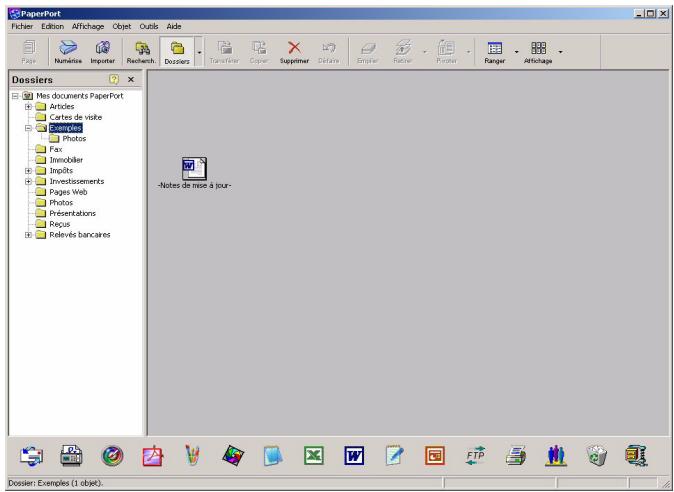Screen dimensions: 674x492
Task: Collapse the Mes documents PaperPort root node
Action: click(15, 96)
